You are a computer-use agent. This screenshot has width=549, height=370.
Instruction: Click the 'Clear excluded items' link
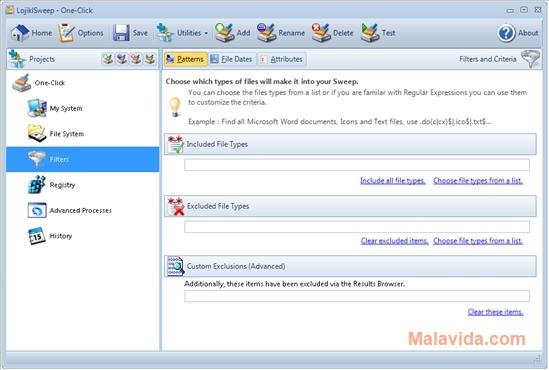click(x=395, y=241)
